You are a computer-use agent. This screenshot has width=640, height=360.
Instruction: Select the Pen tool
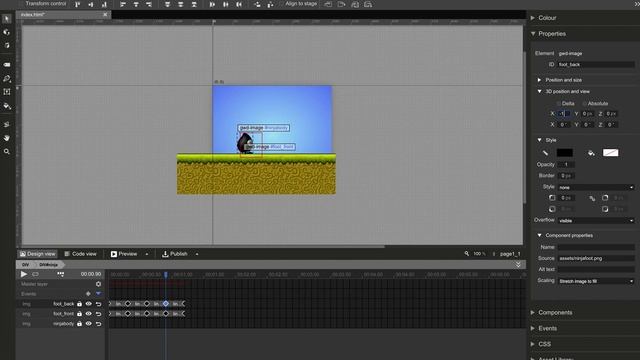pyautogui.click(x=7, y=78)
